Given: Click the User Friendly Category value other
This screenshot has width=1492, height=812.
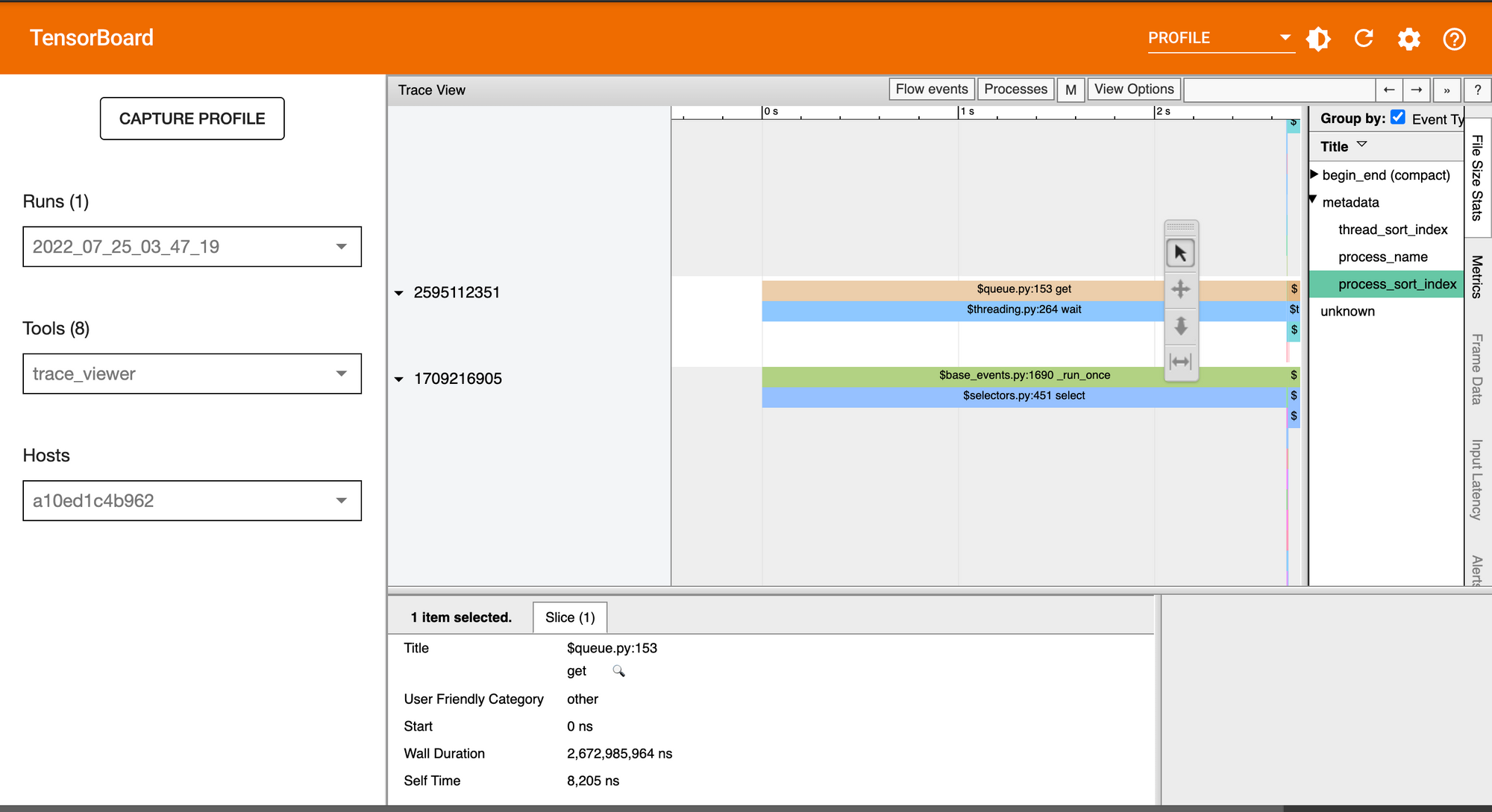Looking at the screenshot, I should click(x=583, y=699).
